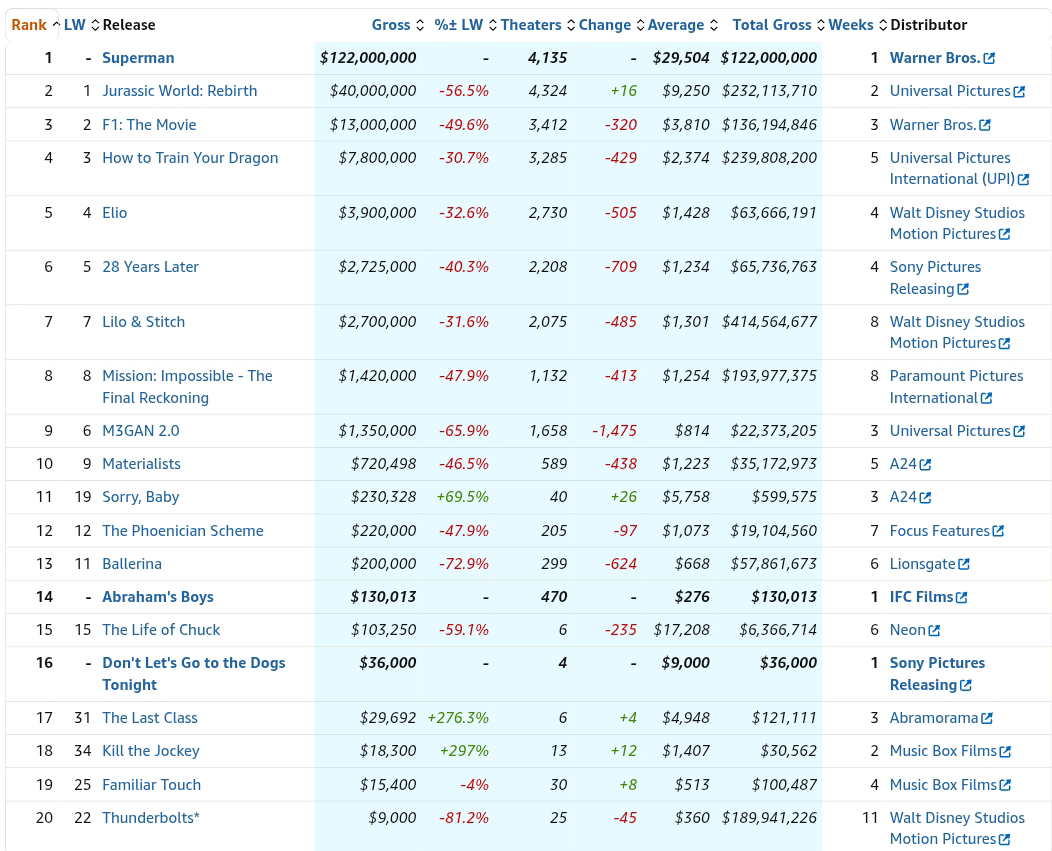Click external icon for Familiar Touch's Music Box Films
This screenshot has height=851, width=1052.
1005,785
